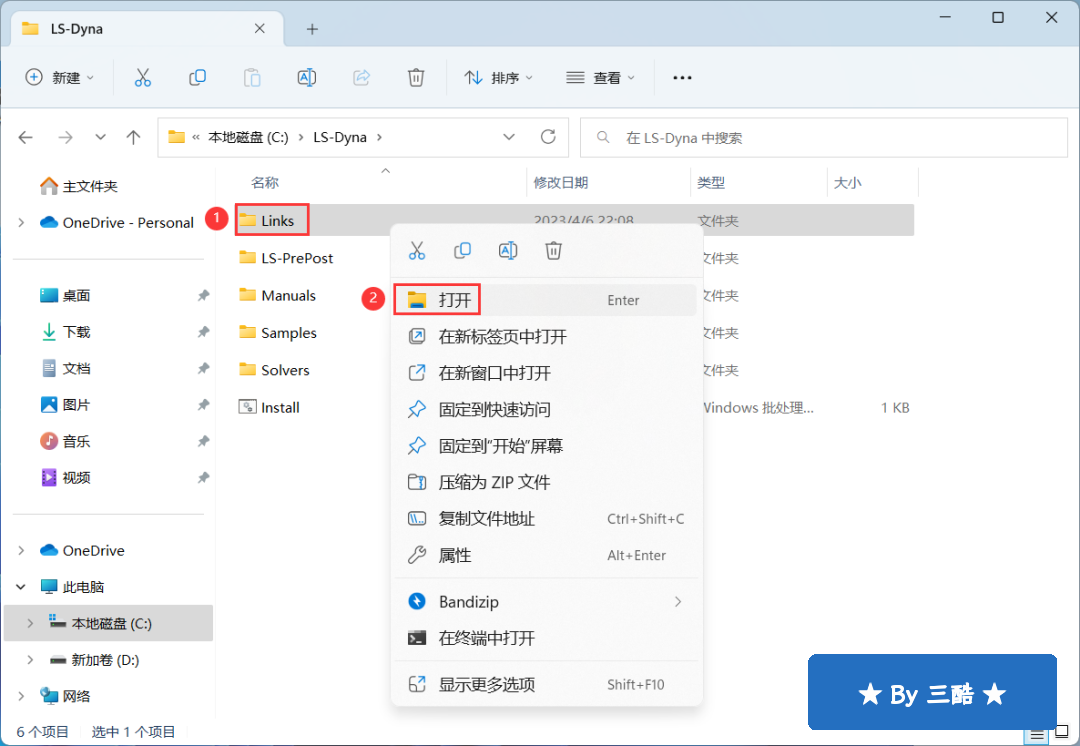Screen dimensions: 1080x746
Task: Select 在终端中打开 menu entry
Action: click(546, 638)
